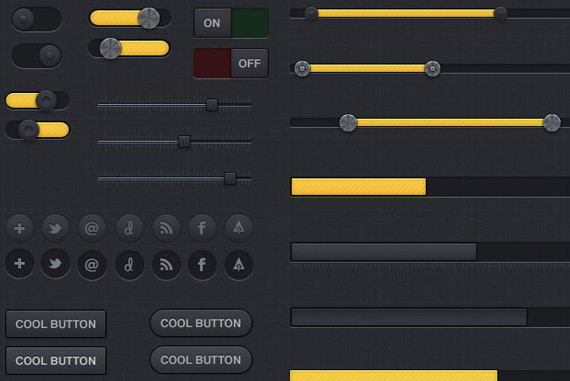
Task: Click the dark RSS feed icon in lower row
Action: coord(166,265)
